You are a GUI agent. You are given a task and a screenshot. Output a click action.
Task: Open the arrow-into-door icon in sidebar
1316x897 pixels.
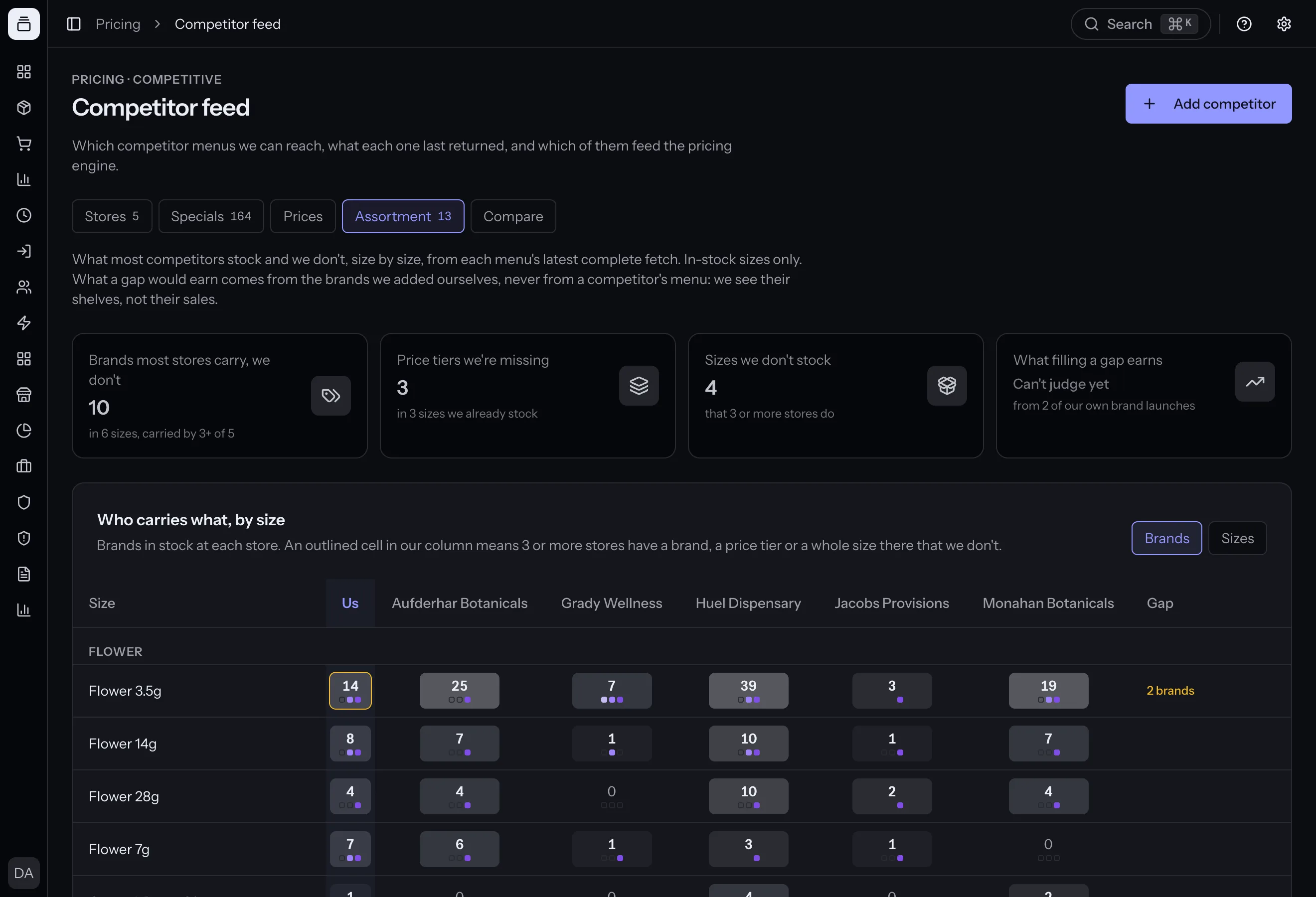[x=24, y=251]
